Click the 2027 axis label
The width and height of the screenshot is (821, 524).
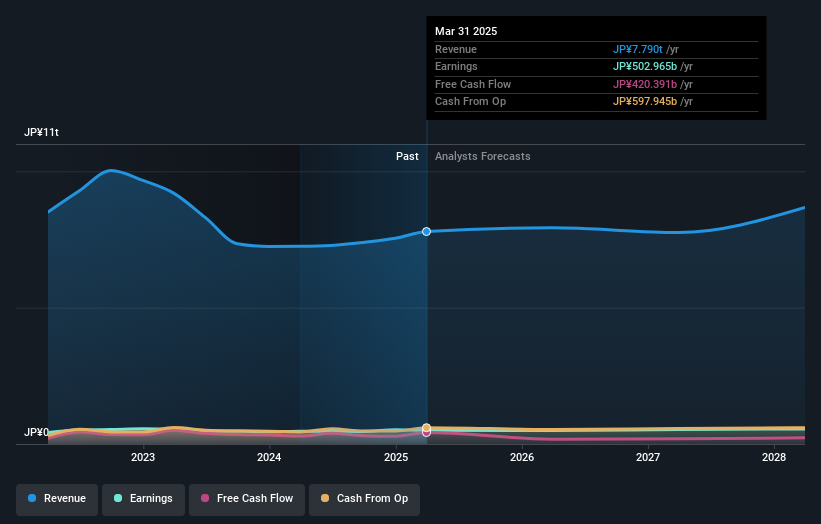point(648,457)
